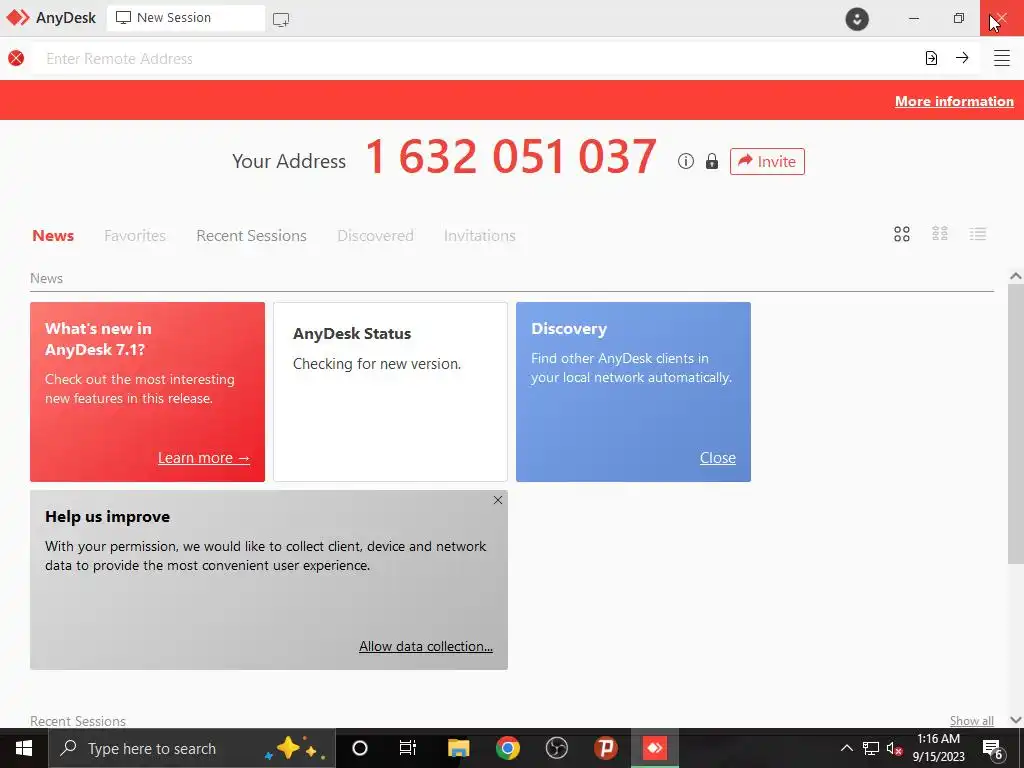This screenshot has width=1024, height=768.
Task: Click the network tray icon
Action: coord(871,748)
